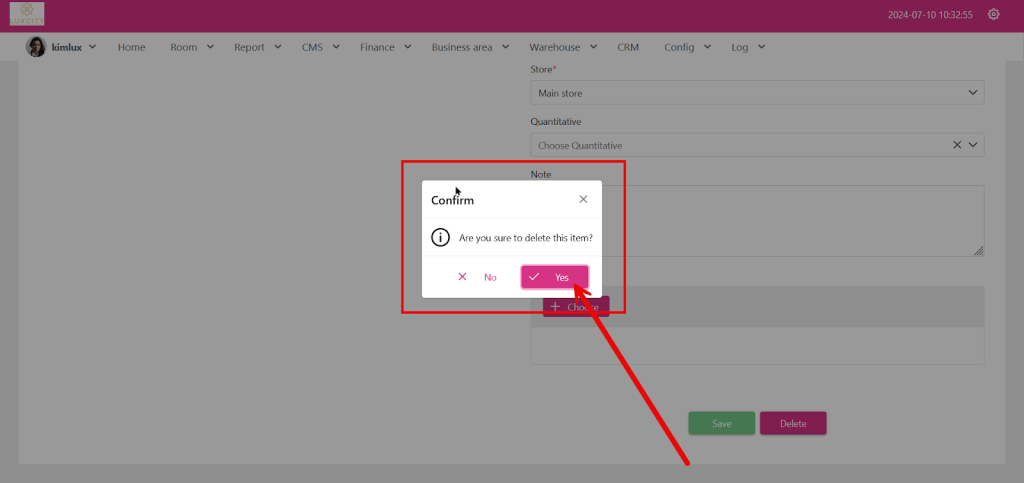The image size is (1024, 483).
Task: Click the info icon in Confirm dialog
Action: [440, 238]
